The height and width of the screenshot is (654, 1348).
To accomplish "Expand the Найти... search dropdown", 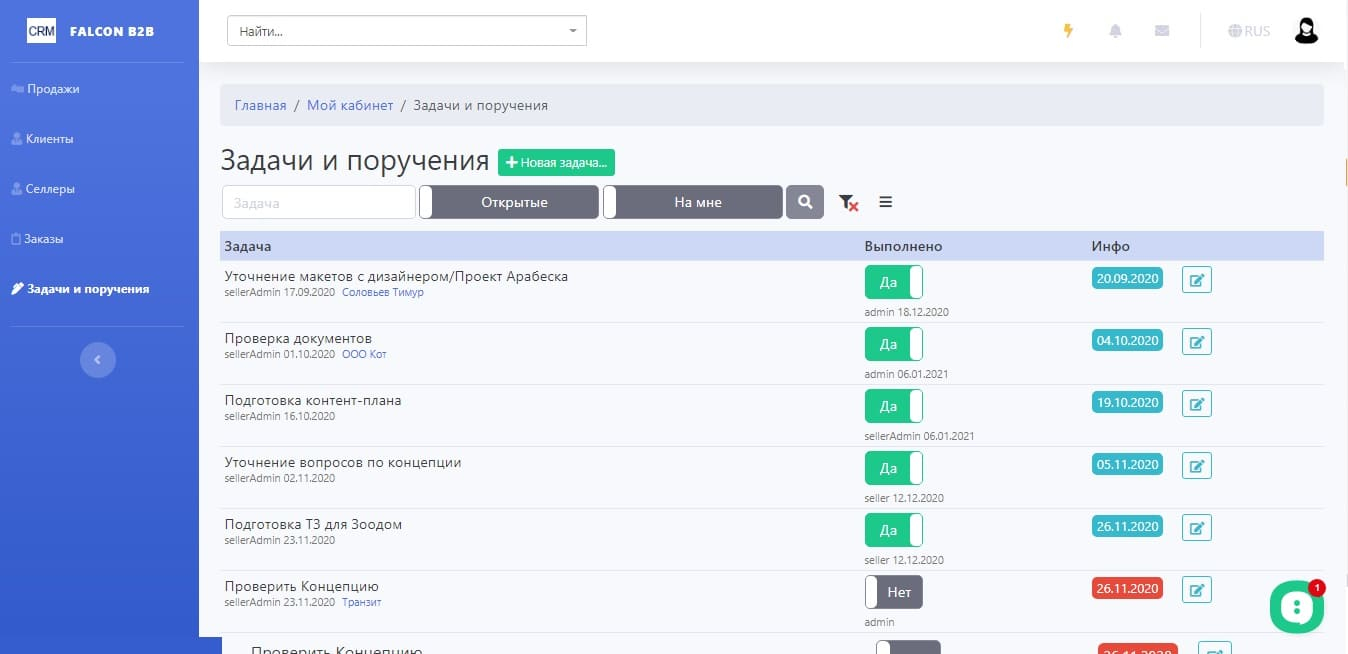I will (407, 31).
